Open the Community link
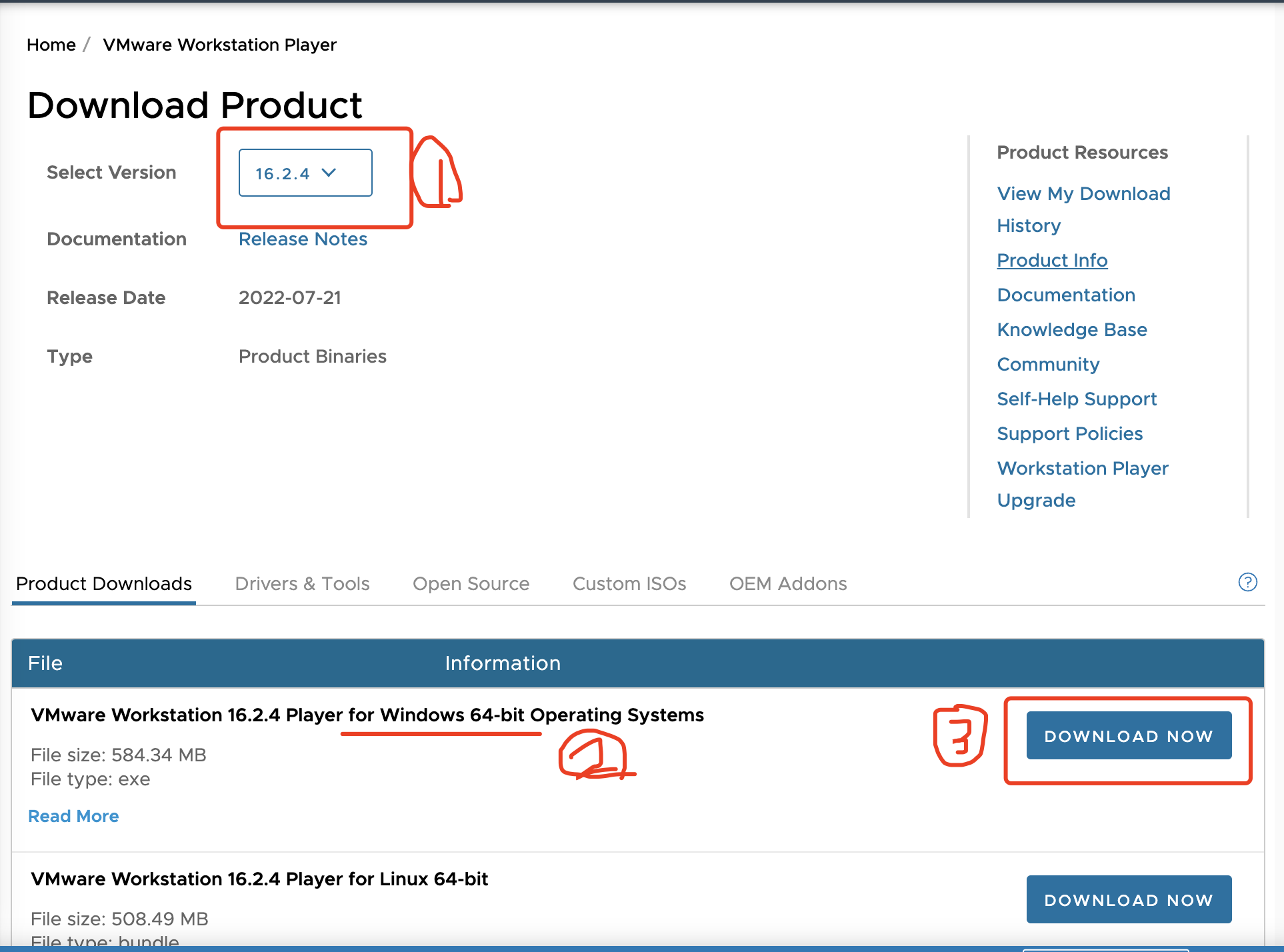This screenshot has height=952, width=1284. point(1048,364)
